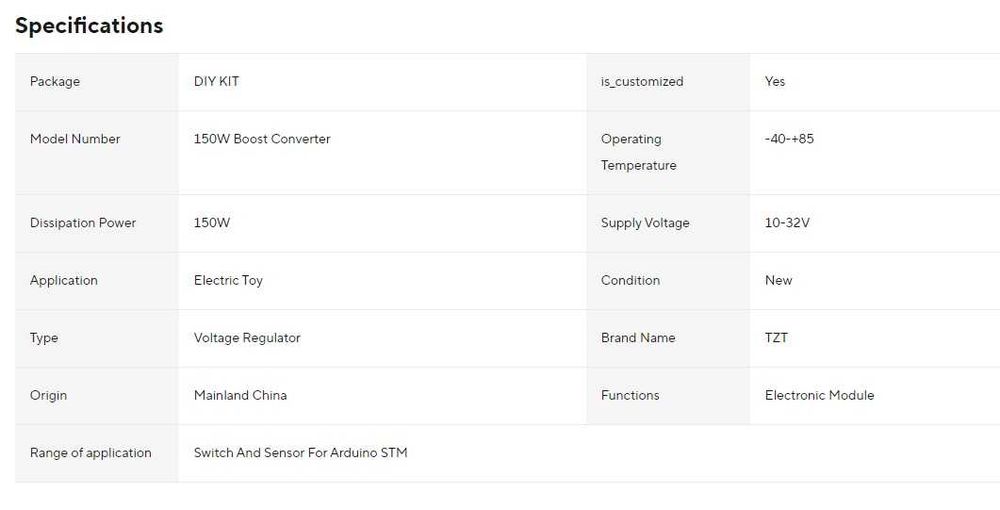Select the Model Number label
The image size is (1000, 510).
coord(75,139)
